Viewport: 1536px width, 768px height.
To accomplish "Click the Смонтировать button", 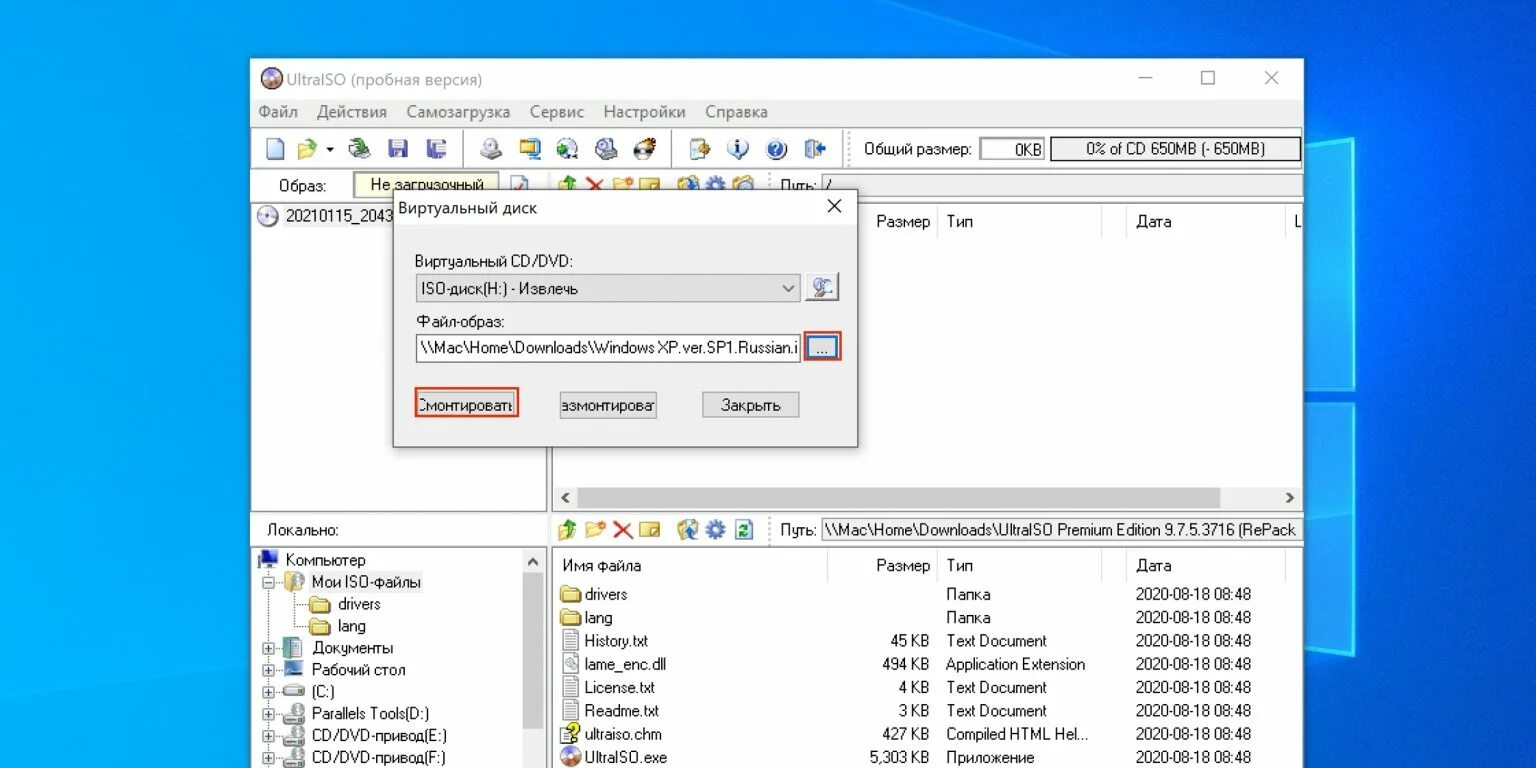I will (x=467, y=404).
